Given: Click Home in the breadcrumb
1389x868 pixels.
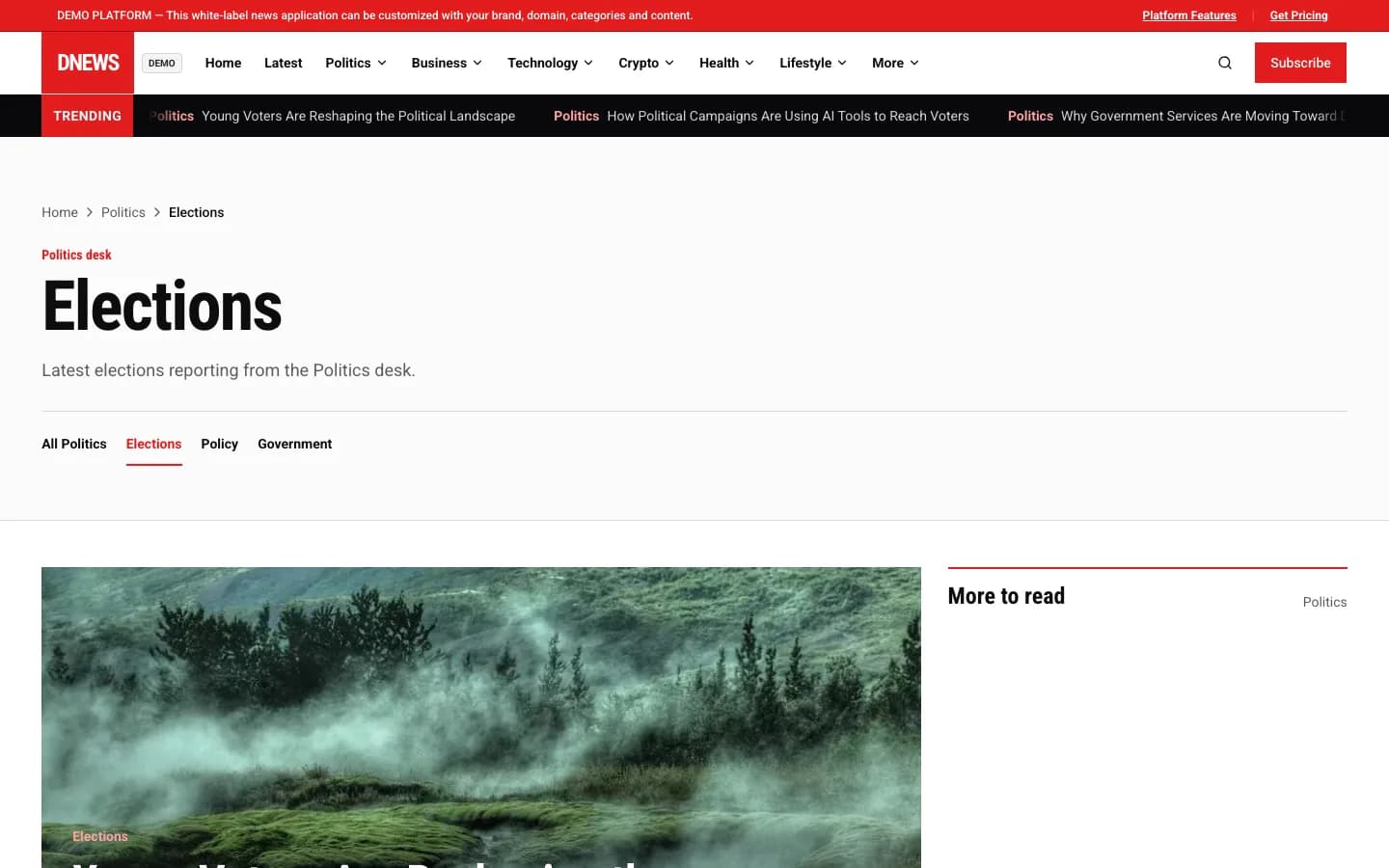Looking at the screenshot, I should [x=60, y=212].
